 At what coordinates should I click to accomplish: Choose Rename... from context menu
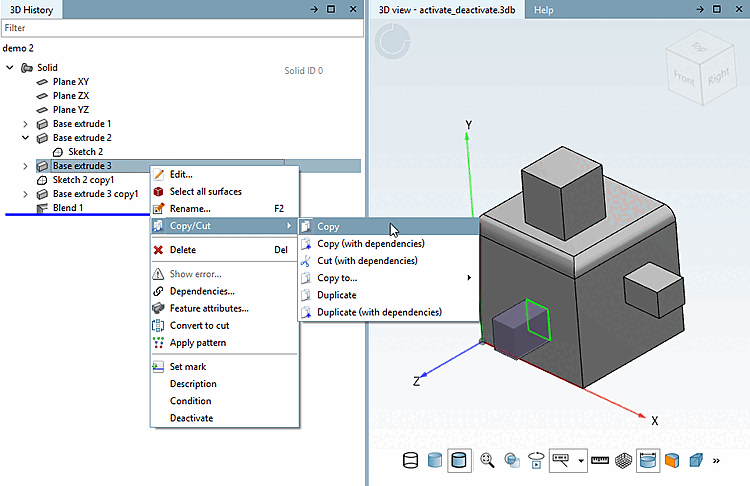tap(225, 209)
